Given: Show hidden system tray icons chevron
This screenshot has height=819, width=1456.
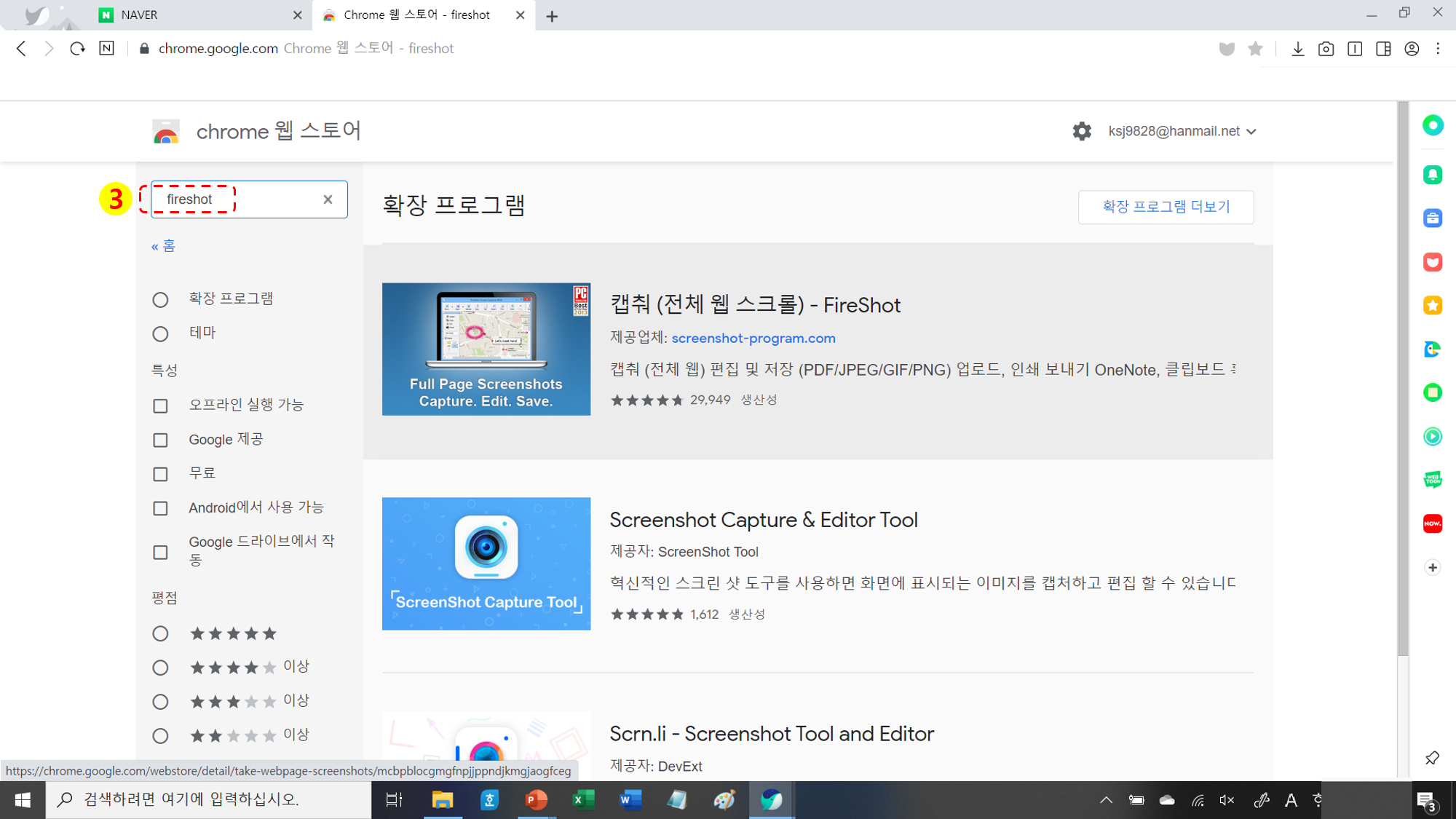Looking at the screenshot, I should click(1106, 800).
